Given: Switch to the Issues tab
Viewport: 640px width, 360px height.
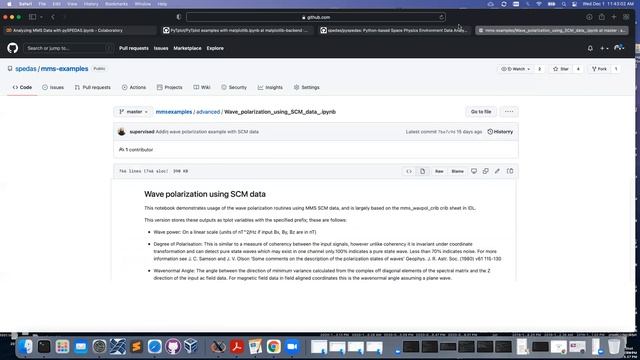Looking at the screenshot, I should 53,87.
